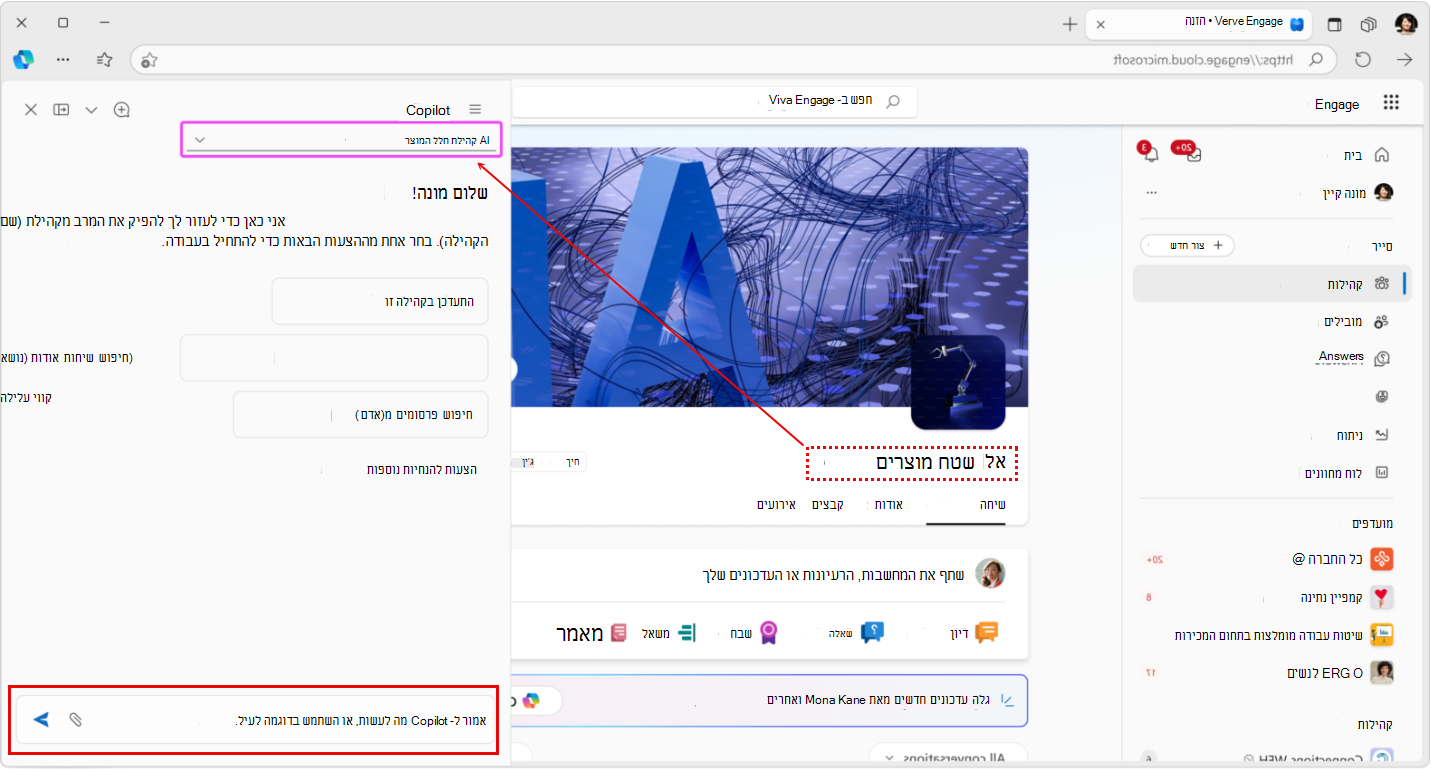1431x769 pixels.
Task: Select the חיפוש פרסומים מ(אדם) suggestion
Action: click(x=360, y=414)
